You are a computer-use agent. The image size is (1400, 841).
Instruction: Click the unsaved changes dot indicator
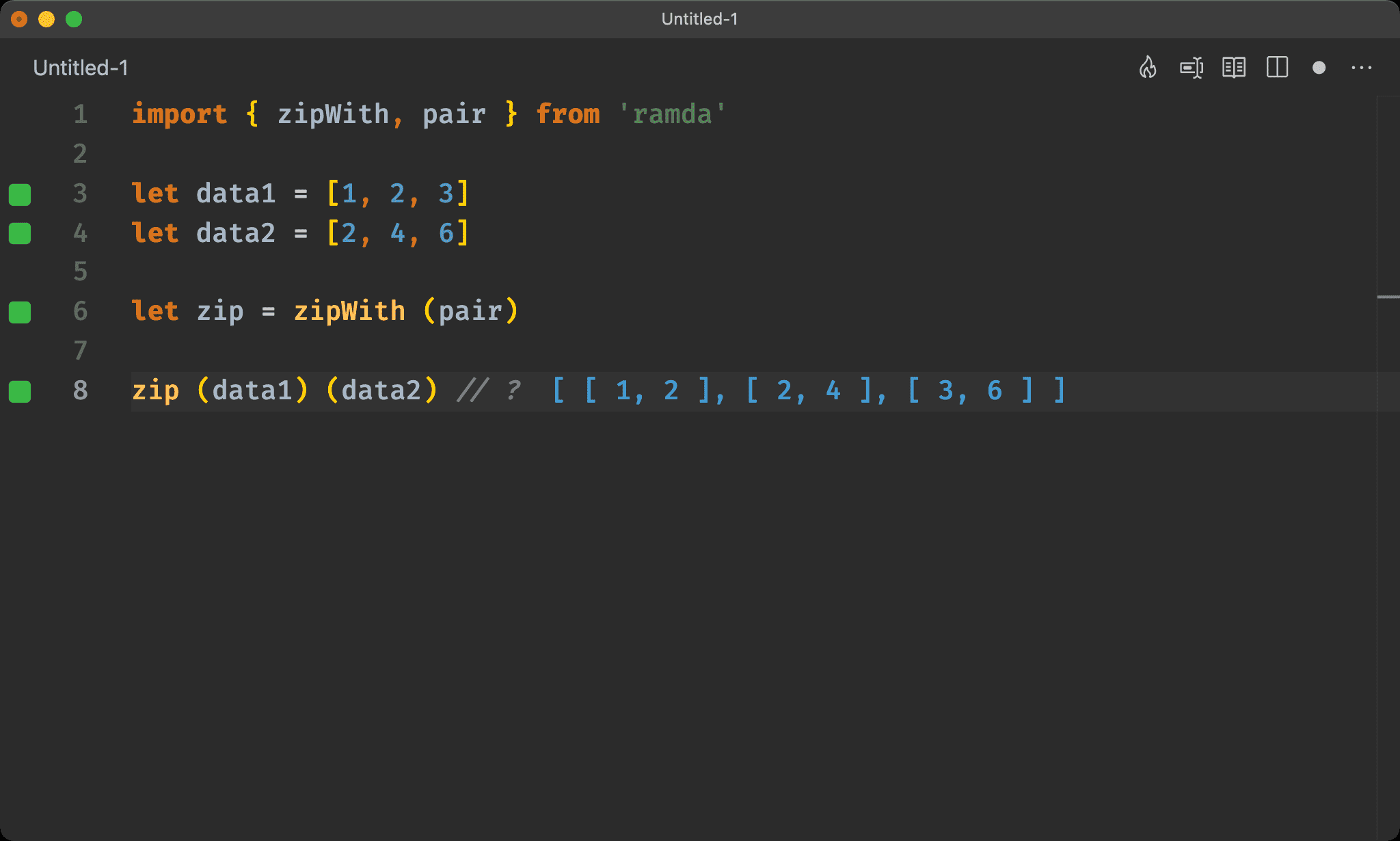[x=1319, y=68]
